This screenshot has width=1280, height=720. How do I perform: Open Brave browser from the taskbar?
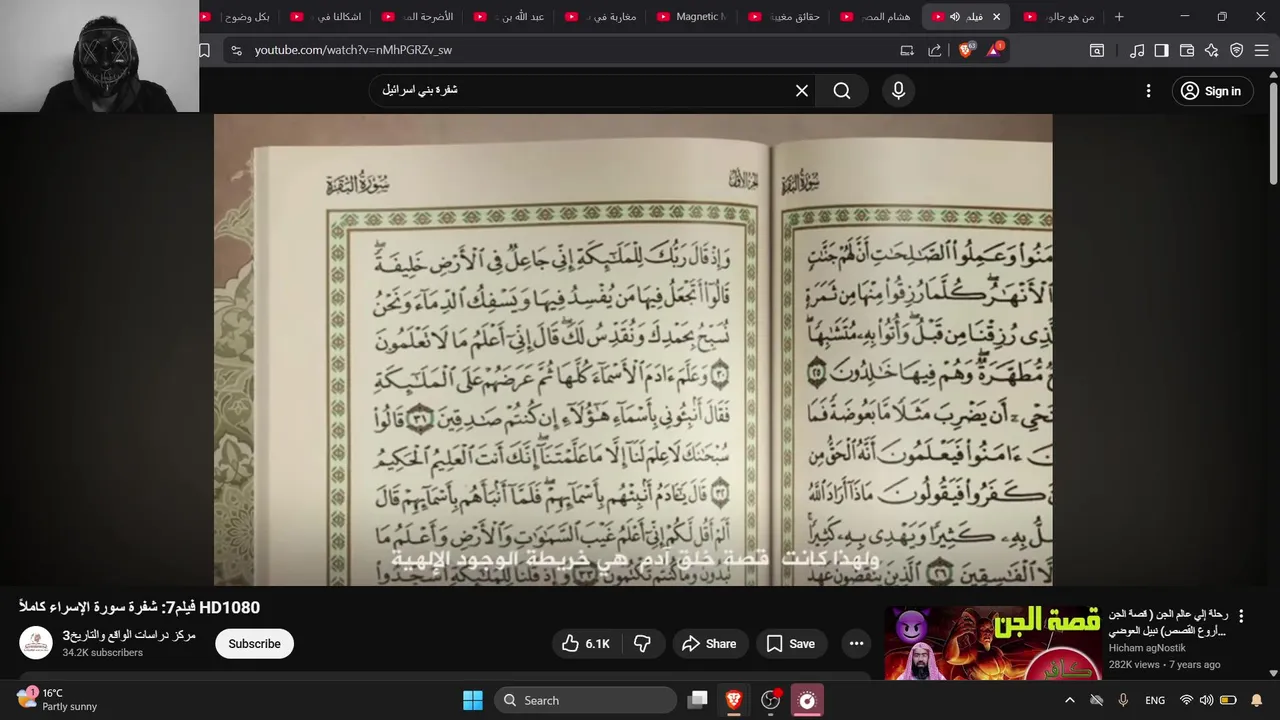pos(734,700)
